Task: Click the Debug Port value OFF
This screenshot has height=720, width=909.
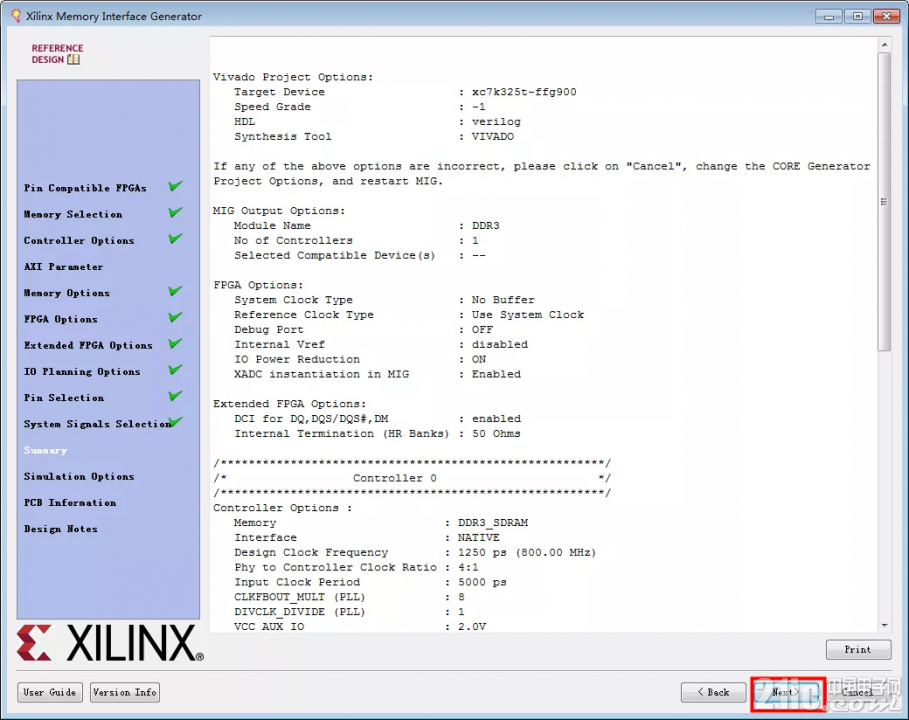Action: click(482, 330)
